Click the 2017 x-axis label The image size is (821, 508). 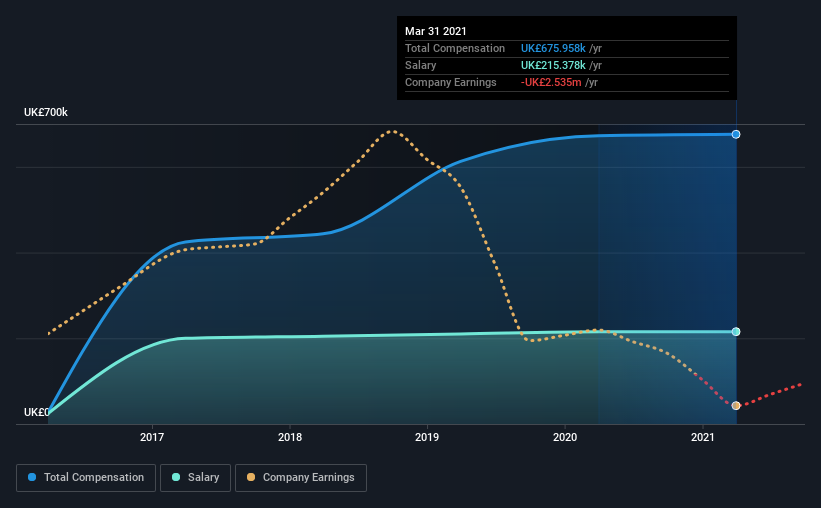pos(152,437)
